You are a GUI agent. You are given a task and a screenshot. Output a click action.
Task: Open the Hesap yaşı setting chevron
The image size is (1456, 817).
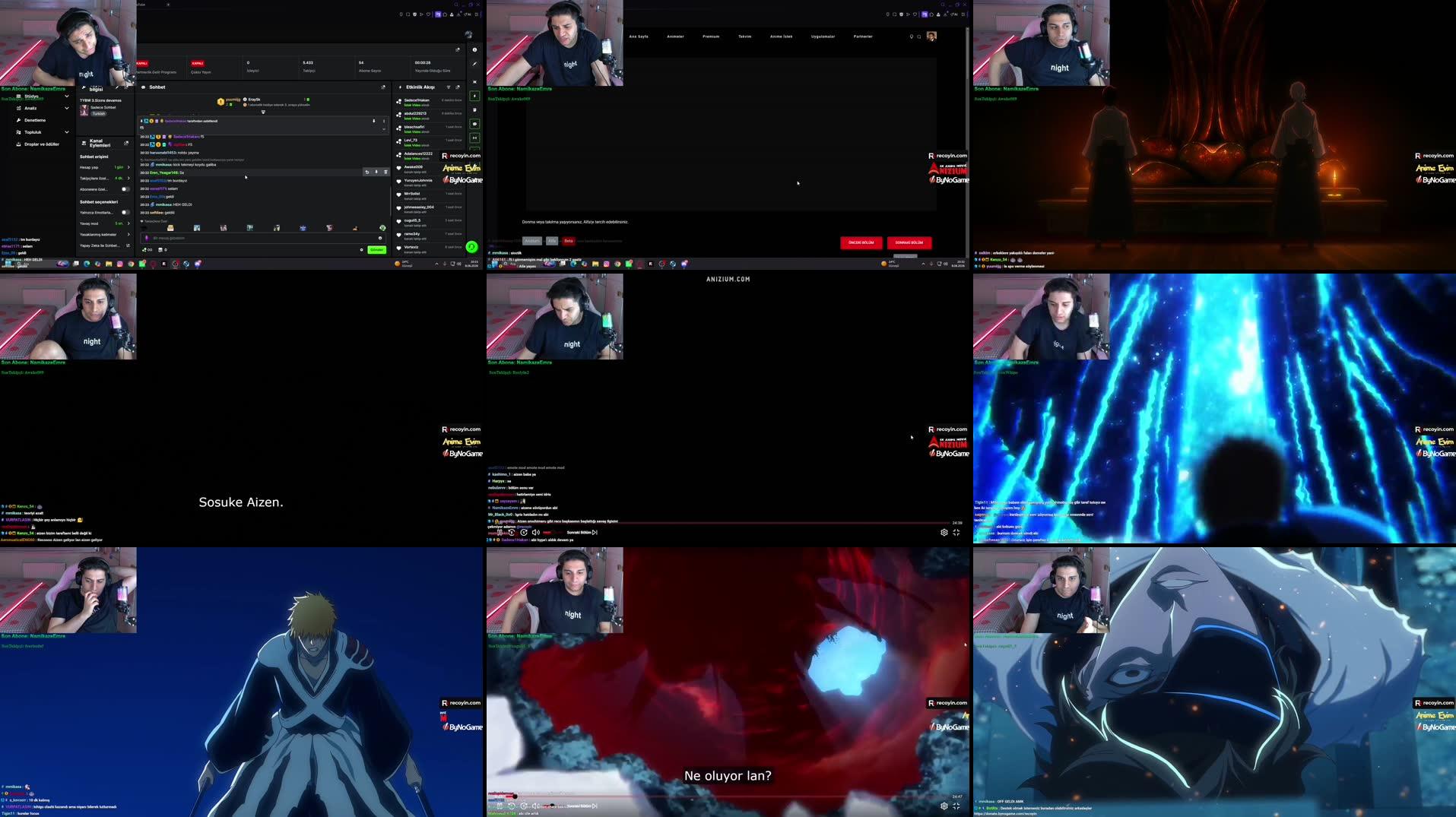128,167
